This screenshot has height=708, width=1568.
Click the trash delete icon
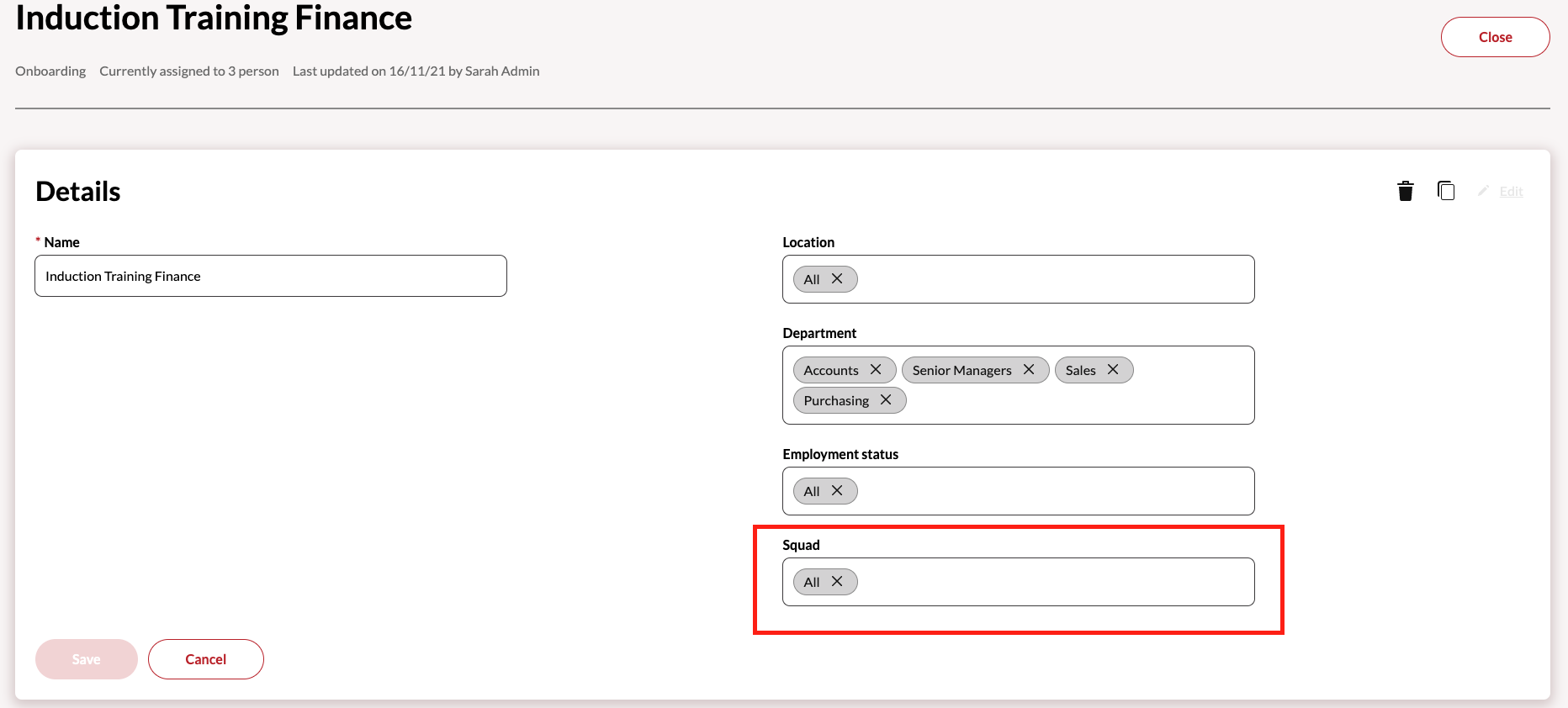coord(1405,192)
